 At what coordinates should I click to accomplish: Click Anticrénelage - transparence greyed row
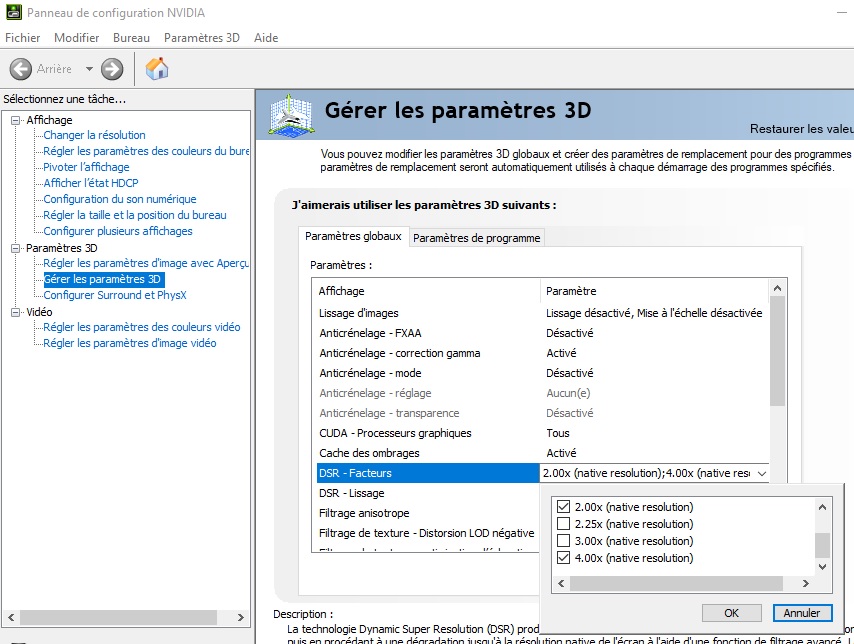[543, 413]
